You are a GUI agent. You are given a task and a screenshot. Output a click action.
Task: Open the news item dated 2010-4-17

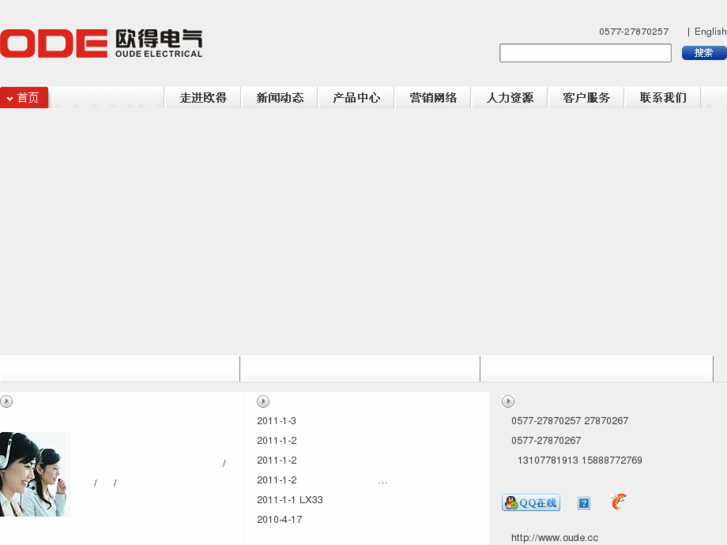point(280,519)
